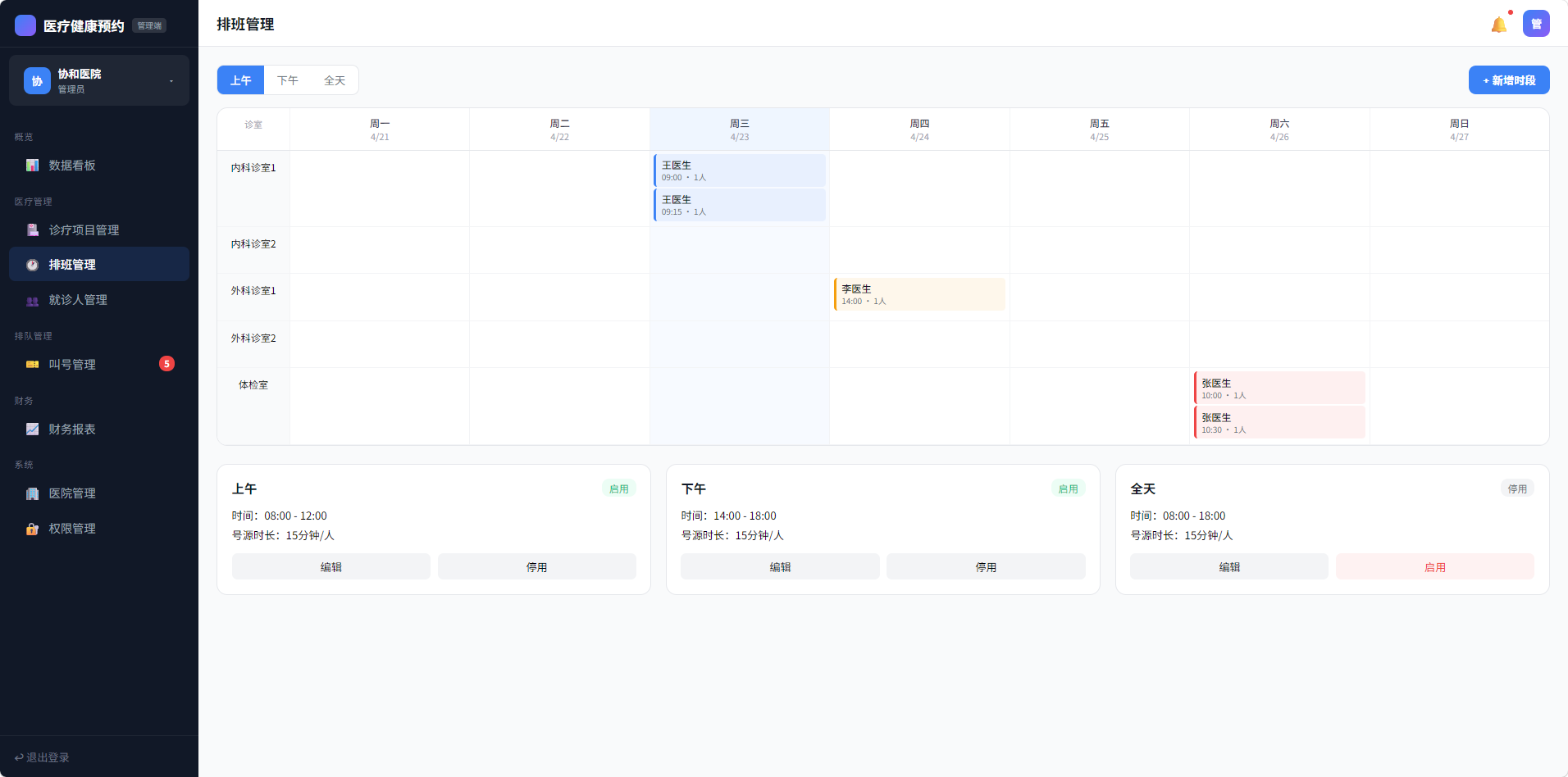This screenshot has width=1568, height=777.
Task: Open 叫号管理 ticket icon
Action: (33, 365)
